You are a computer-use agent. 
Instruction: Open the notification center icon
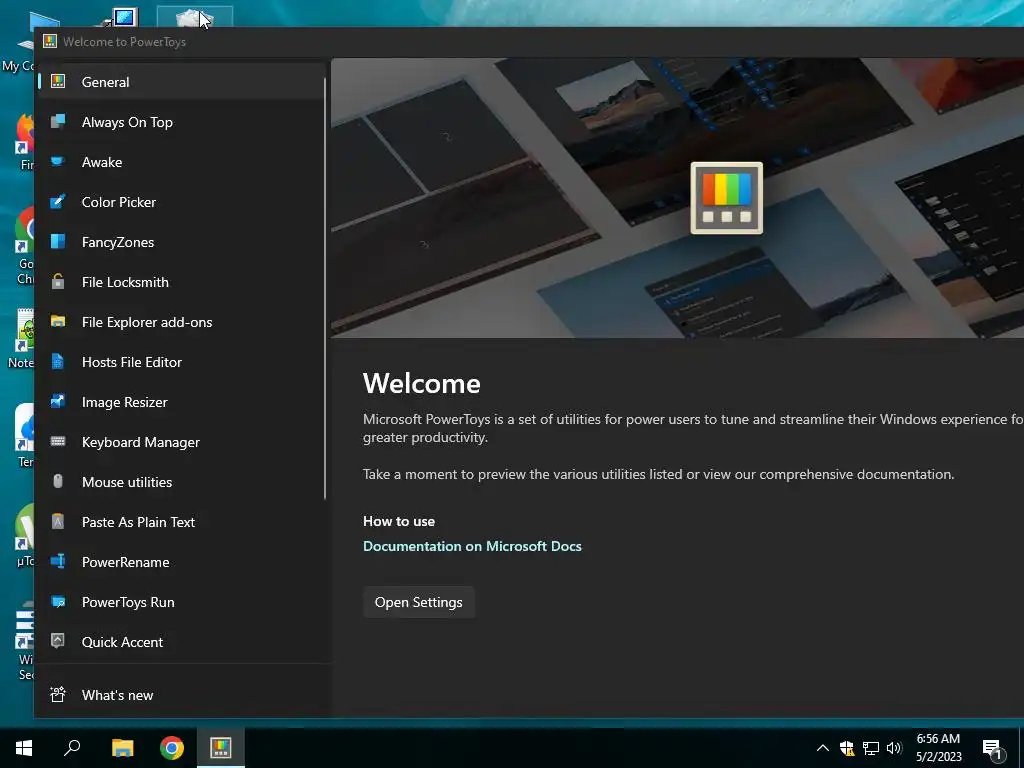tap(992, 749)
